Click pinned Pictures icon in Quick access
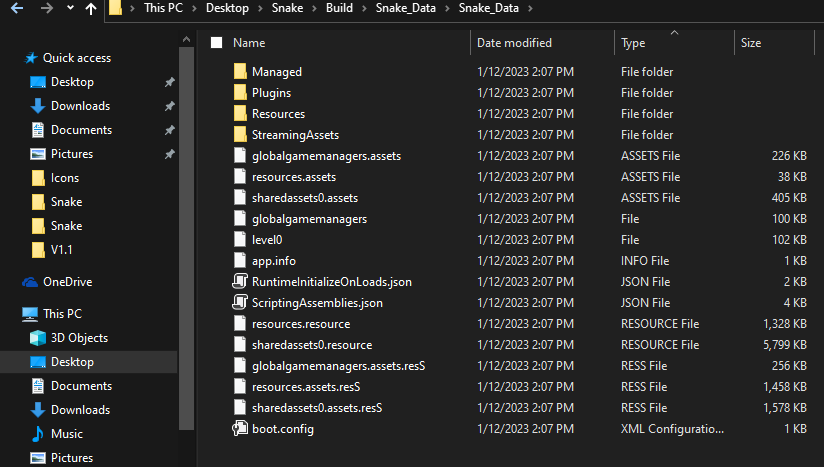Image resolution: width=824 pixels, height=467 pixels. pyautogui.click(x=38, y=154)
